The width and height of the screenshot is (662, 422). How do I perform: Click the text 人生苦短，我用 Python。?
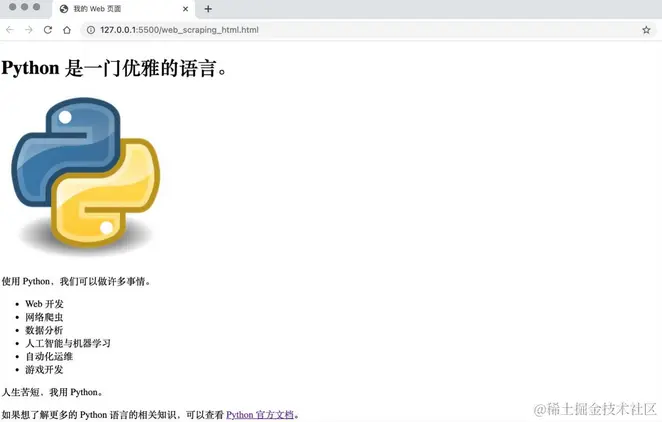point(52,392)
